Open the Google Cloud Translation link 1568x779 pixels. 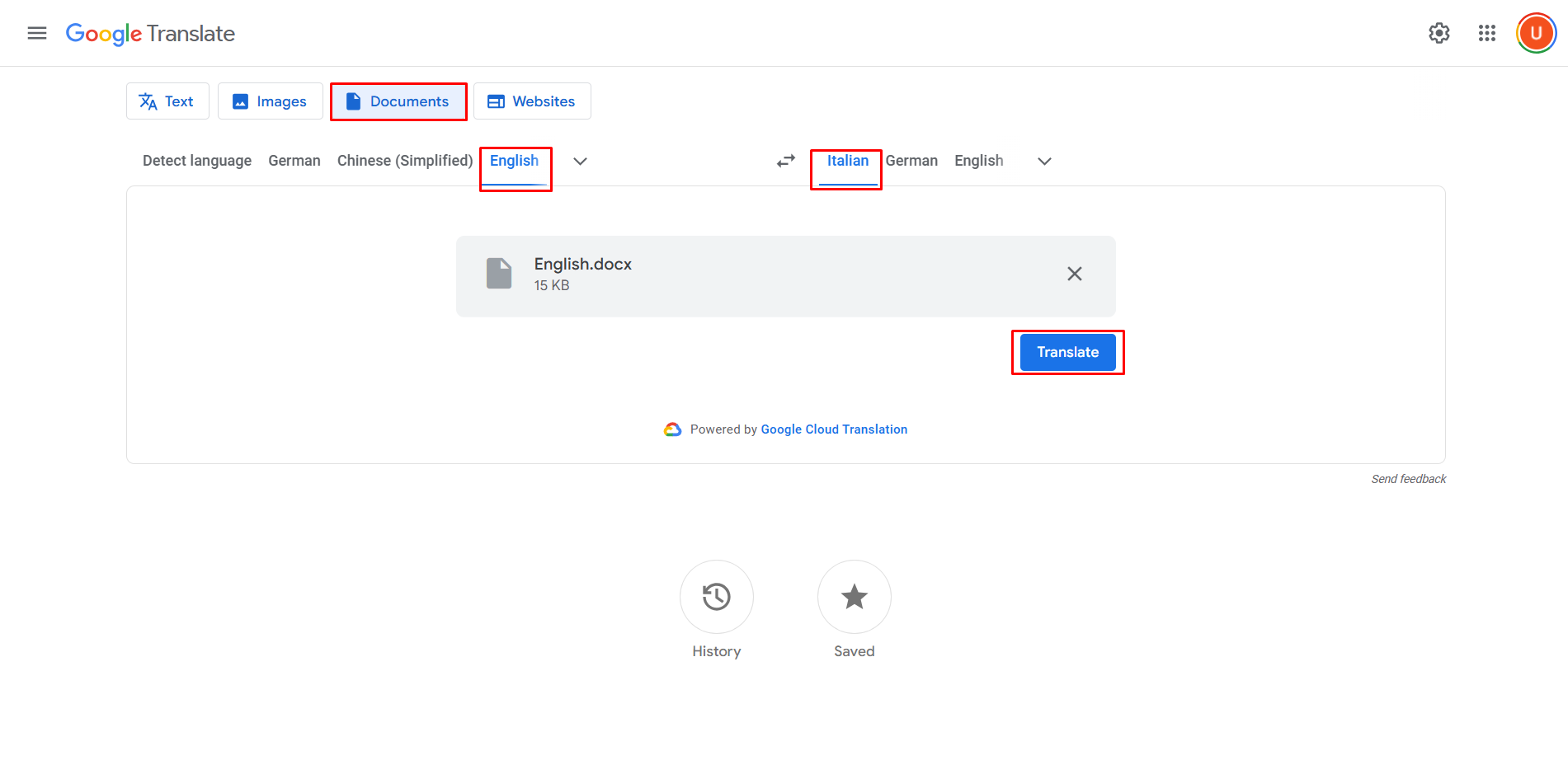coord(833,429)
